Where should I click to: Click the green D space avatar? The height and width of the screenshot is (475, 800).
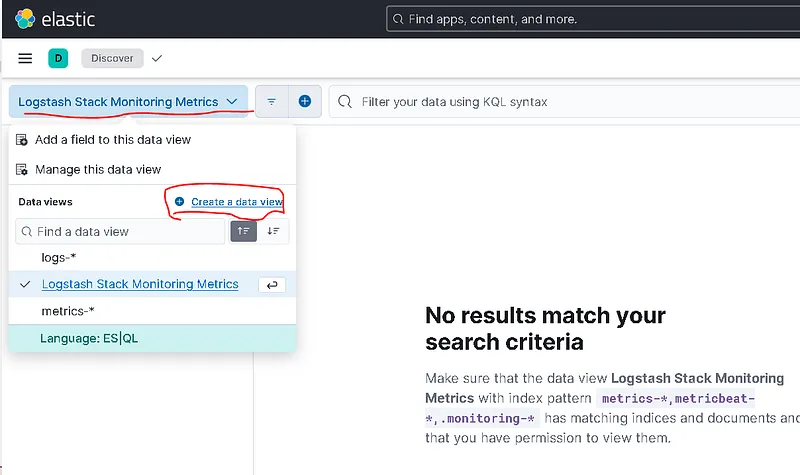pyautogui.click(x=58, y=58)
